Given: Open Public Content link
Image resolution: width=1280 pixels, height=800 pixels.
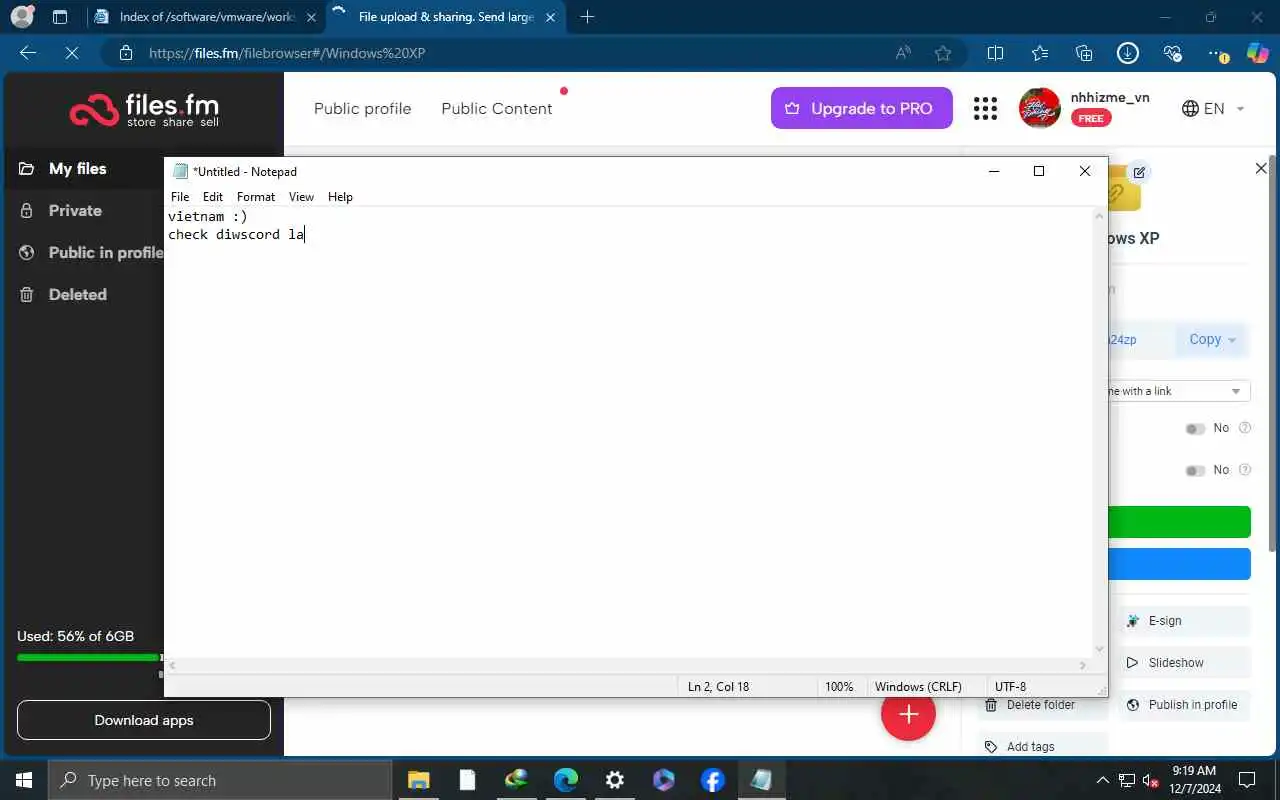Looking at the screenshot, I should pyautogui.click(x=497, y=108).
